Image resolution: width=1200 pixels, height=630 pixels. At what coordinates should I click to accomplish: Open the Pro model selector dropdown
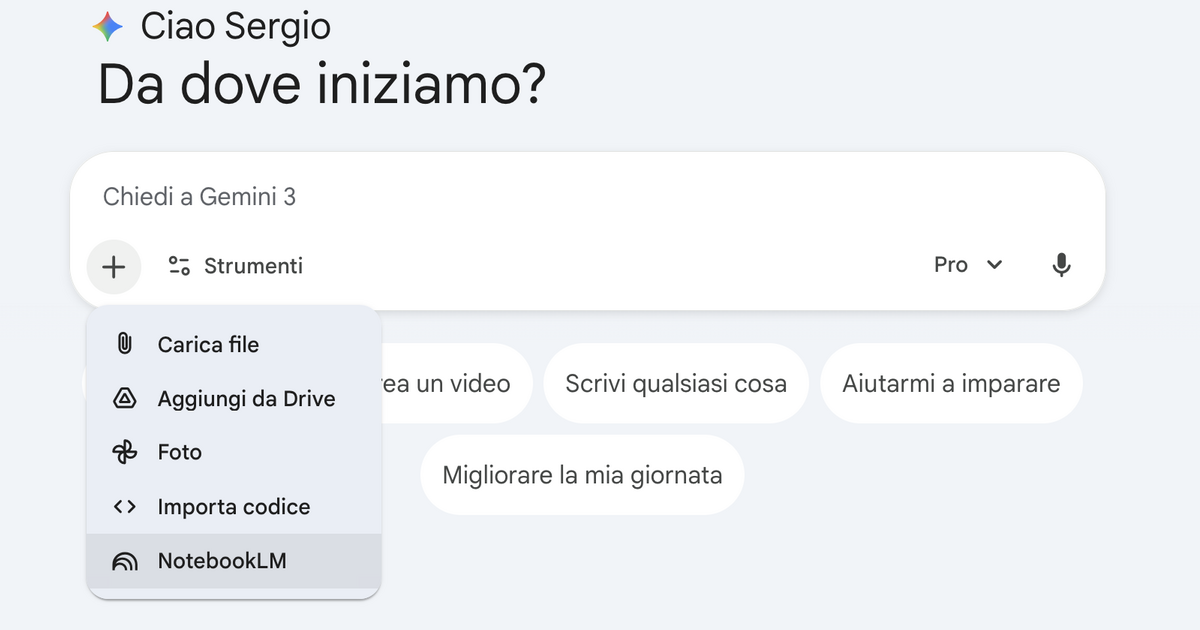[x=951, y=265]
